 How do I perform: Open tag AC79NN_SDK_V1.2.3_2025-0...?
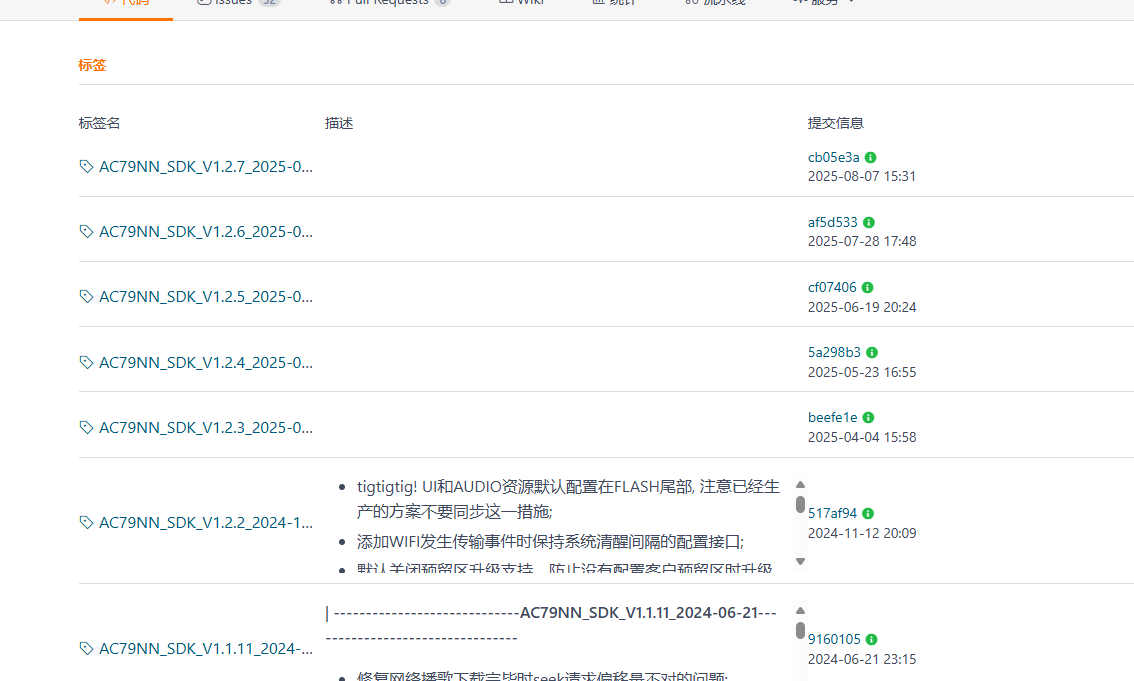click(205, 427)
